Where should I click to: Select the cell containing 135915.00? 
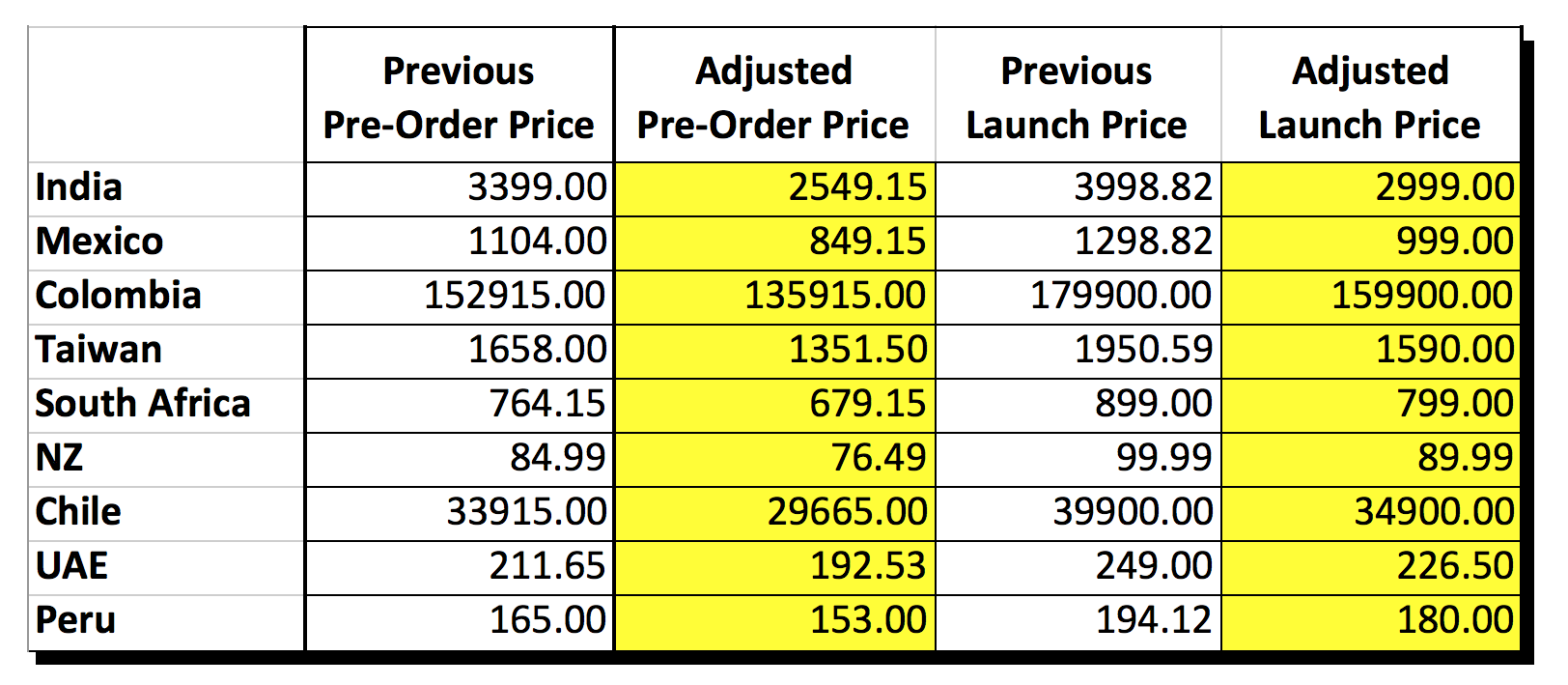pyautogui.click(x=774, y=297)
